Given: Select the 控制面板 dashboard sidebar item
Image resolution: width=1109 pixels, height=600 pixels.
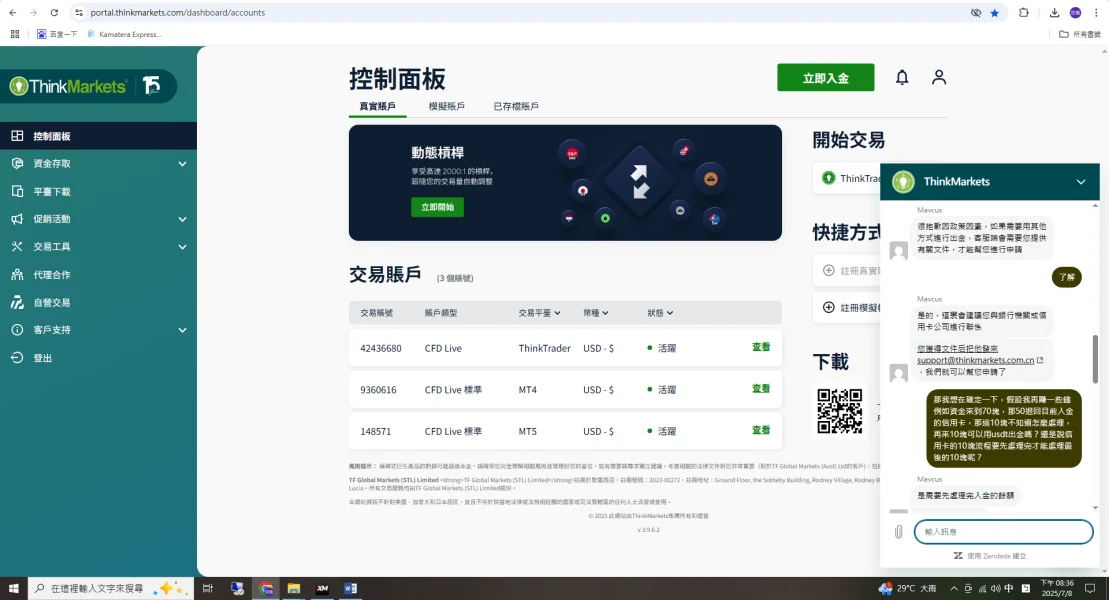Looking at the screenshot, I should (98, 136).
